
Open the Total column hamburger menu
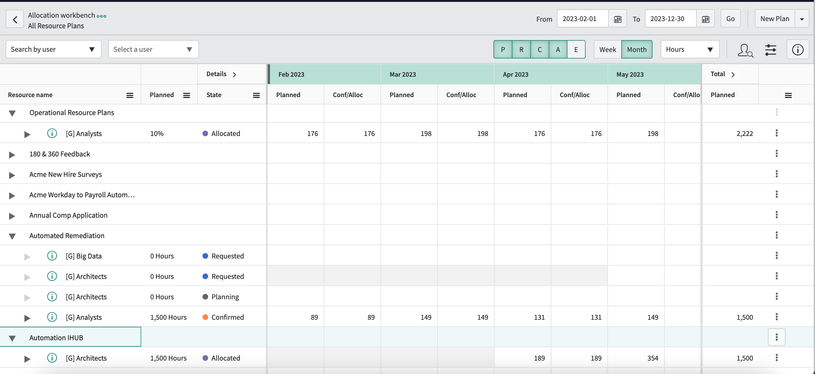click(788, 96)
